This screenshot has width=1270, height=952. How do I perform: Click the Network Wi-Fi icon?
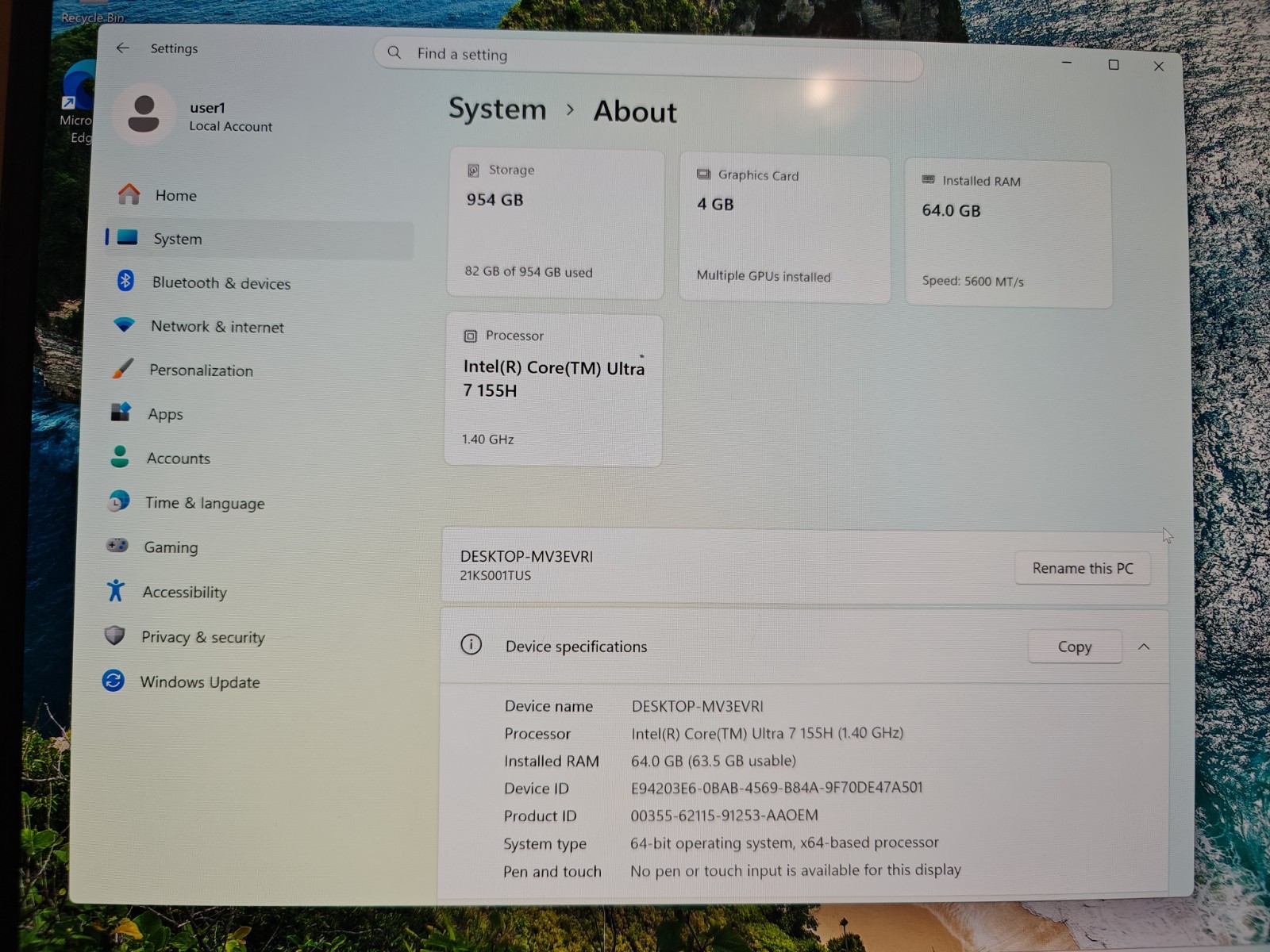pyautogui.click(x=124, y=324)
